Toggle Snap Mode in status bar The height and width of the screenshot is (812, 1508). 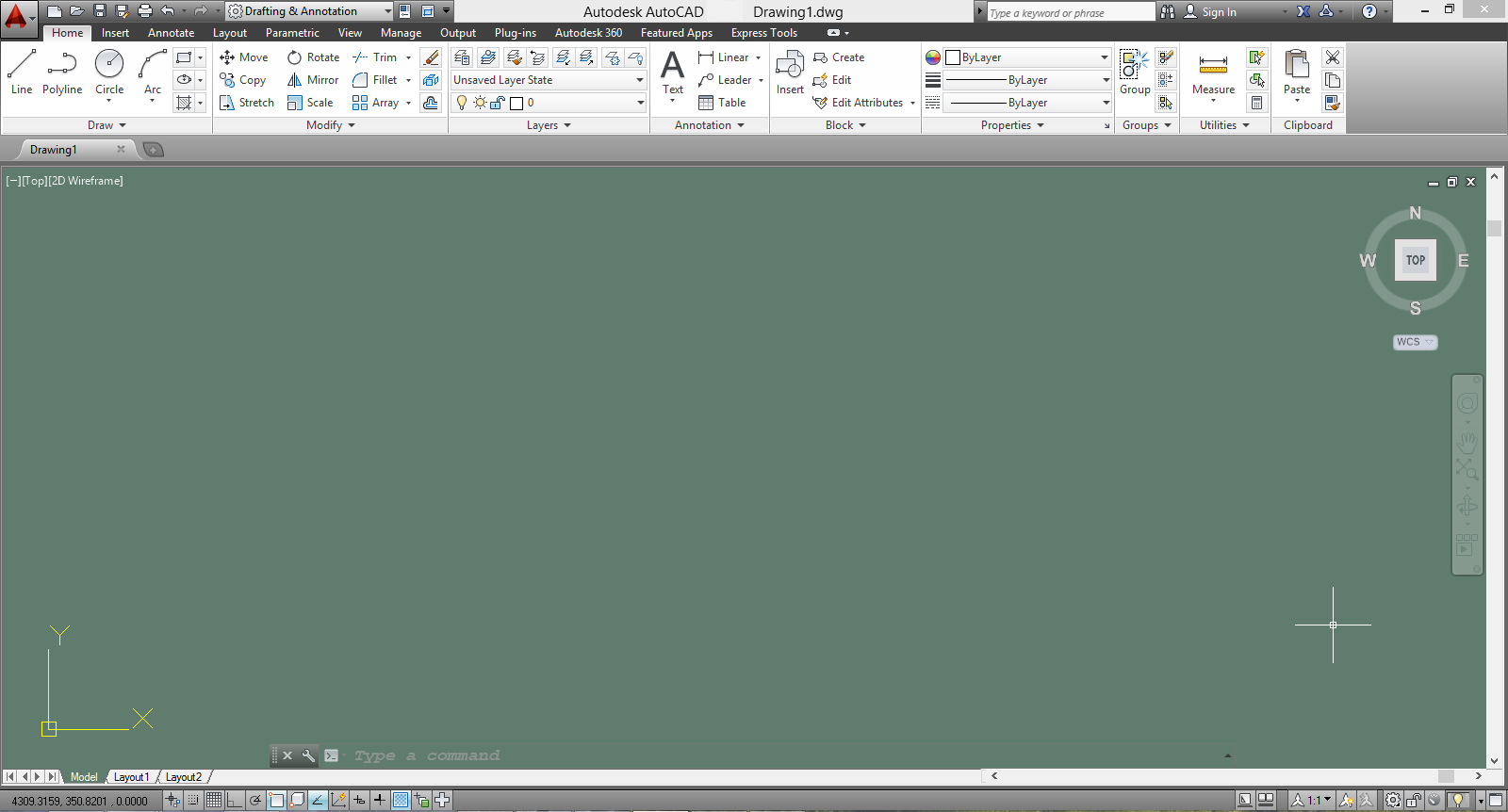click(193, 801)
